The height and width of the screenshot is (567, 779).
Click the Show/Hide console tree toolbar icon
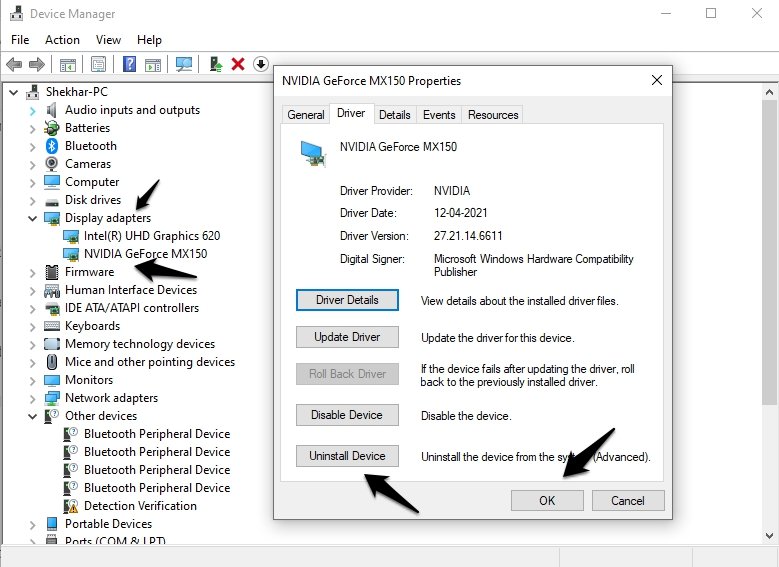coord(68,65)
